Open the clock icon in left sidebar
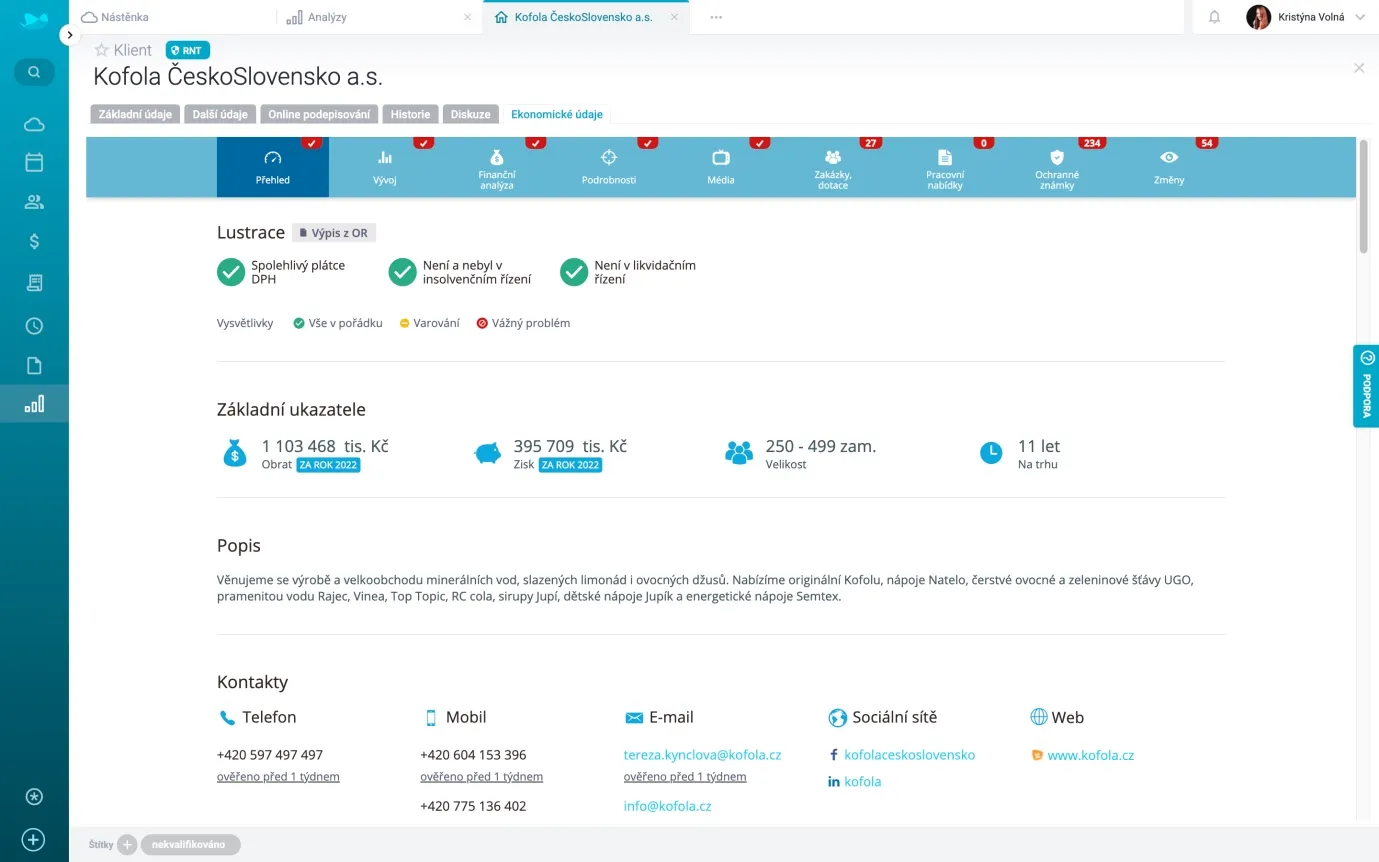Viewport: 1379px width, 862px height. (x=34, y=325)
